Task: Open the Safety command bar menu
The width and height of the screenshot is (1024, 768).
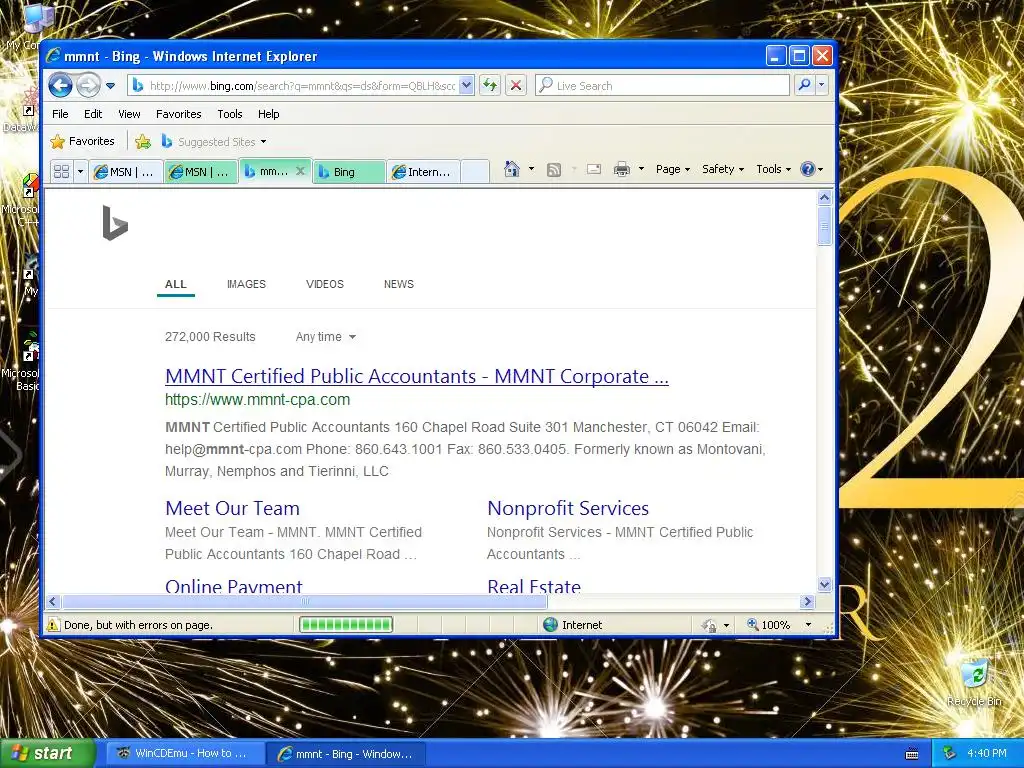Action: (722, 169)
